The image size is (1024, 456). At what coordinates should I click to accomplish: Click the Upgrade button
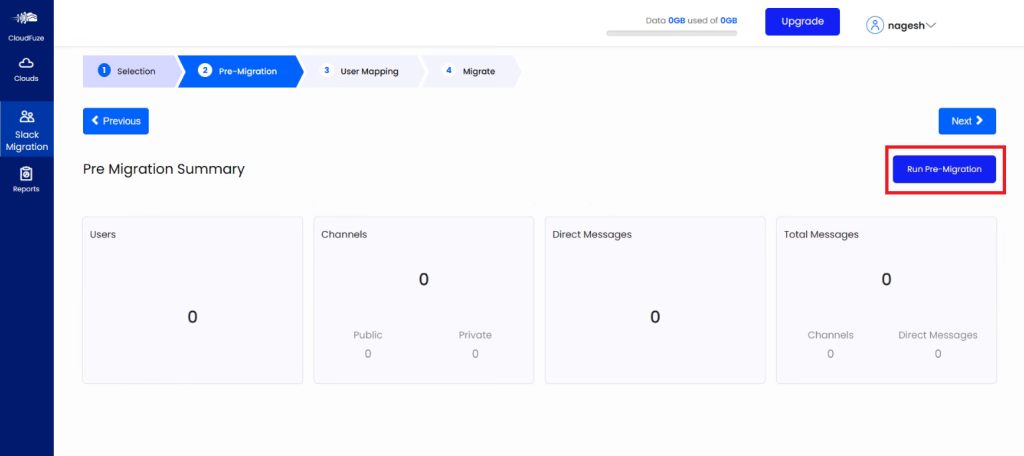tap(803, 22)
